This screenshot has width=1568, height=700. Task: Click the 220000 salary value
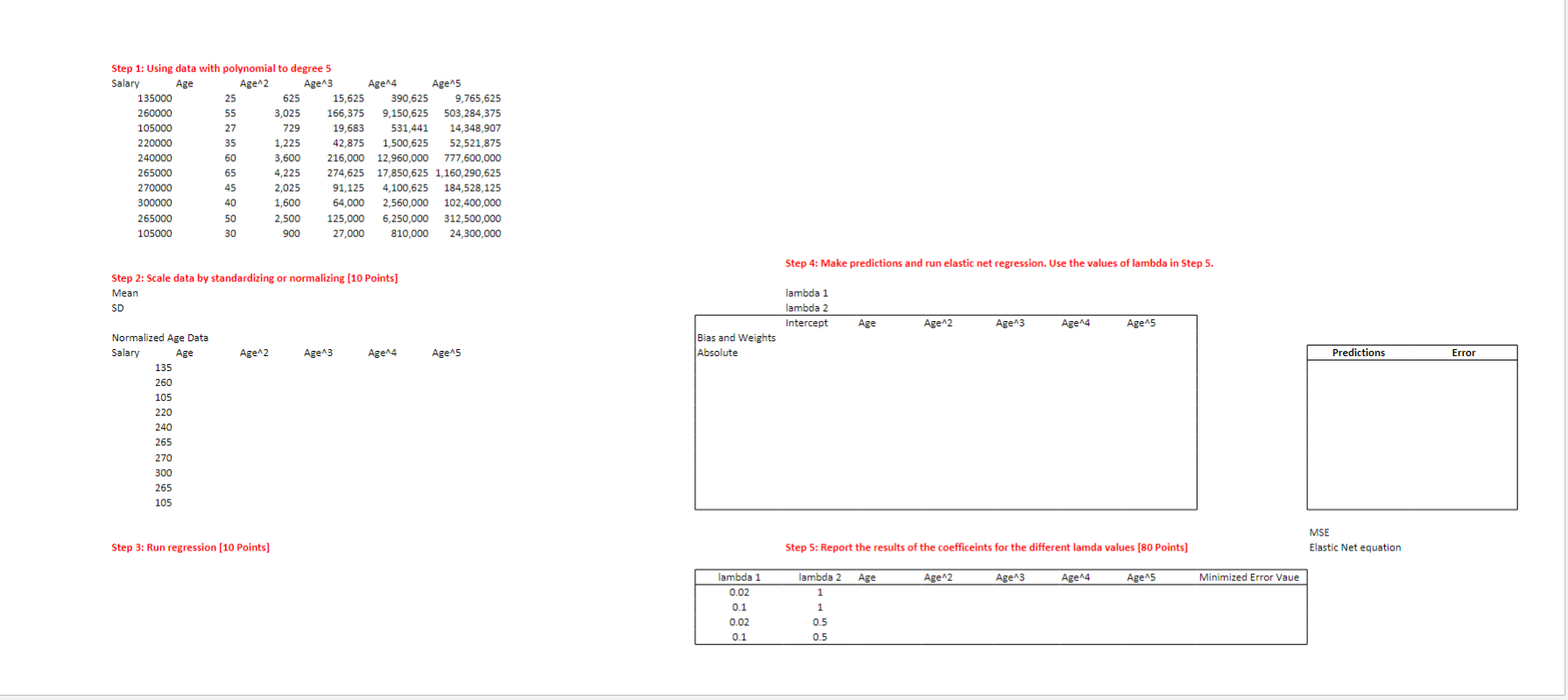tap(154, 143)
